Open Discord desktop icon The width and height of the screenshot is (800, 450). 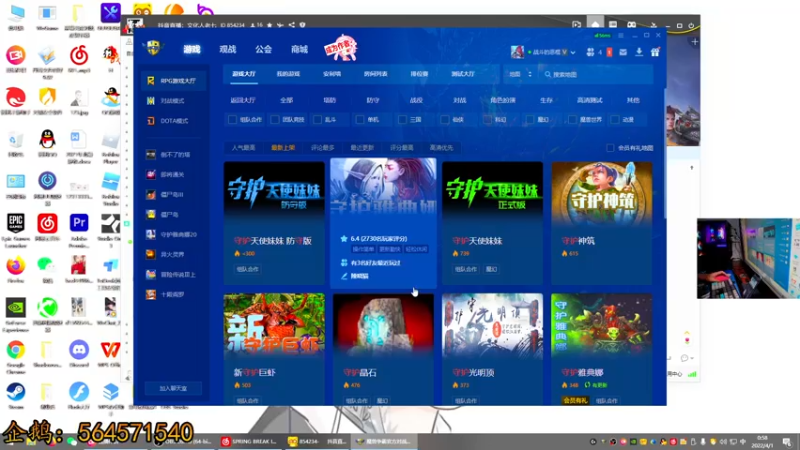[79, 350]
